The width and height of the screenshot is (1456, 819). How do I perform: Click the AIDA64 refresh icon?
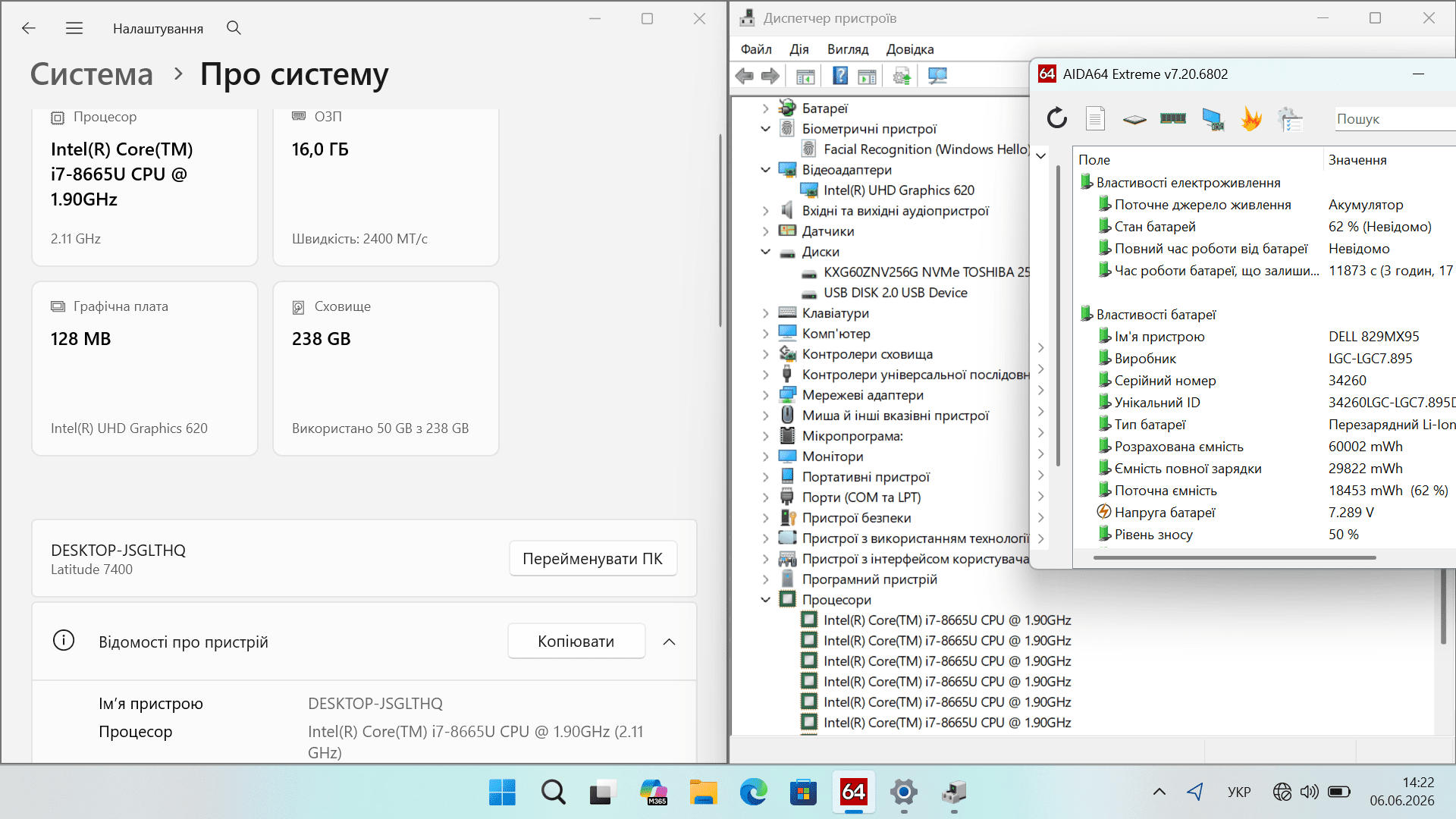tap(1056, 118)
